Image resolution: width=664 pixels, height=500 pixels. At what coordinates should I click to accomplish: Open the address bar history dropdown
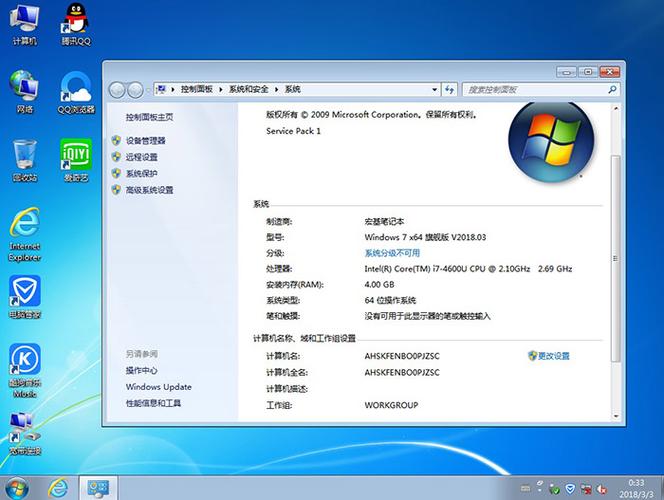434,89
